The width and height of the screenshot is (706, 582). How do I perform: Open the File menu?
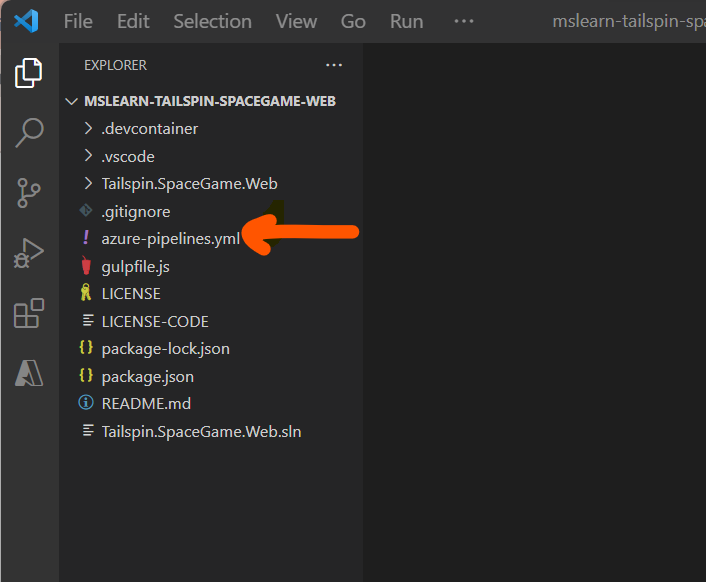(78, 21)
